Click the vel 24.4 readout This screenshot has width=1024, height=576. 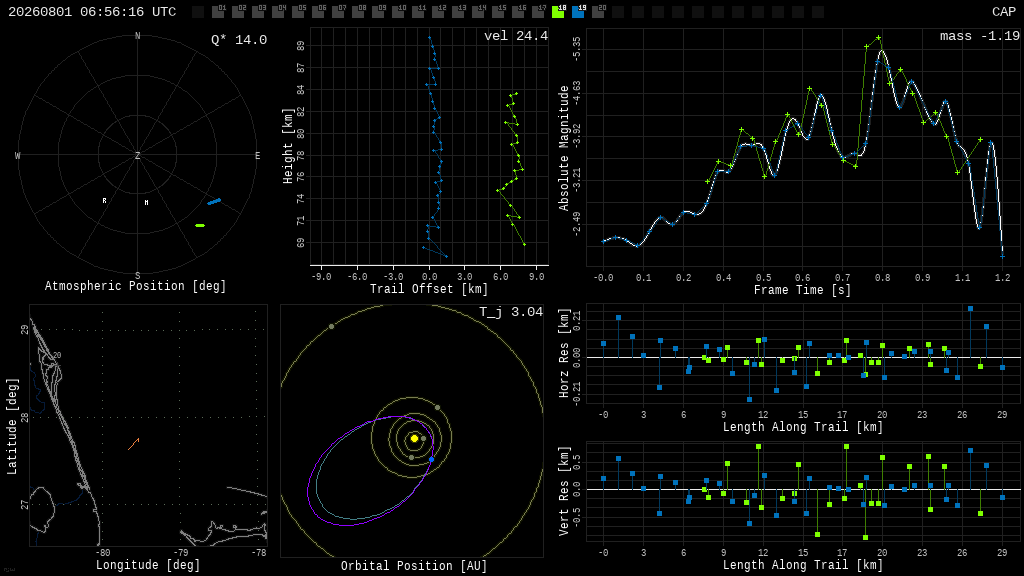pyautogui.click(x=516, y=36)
